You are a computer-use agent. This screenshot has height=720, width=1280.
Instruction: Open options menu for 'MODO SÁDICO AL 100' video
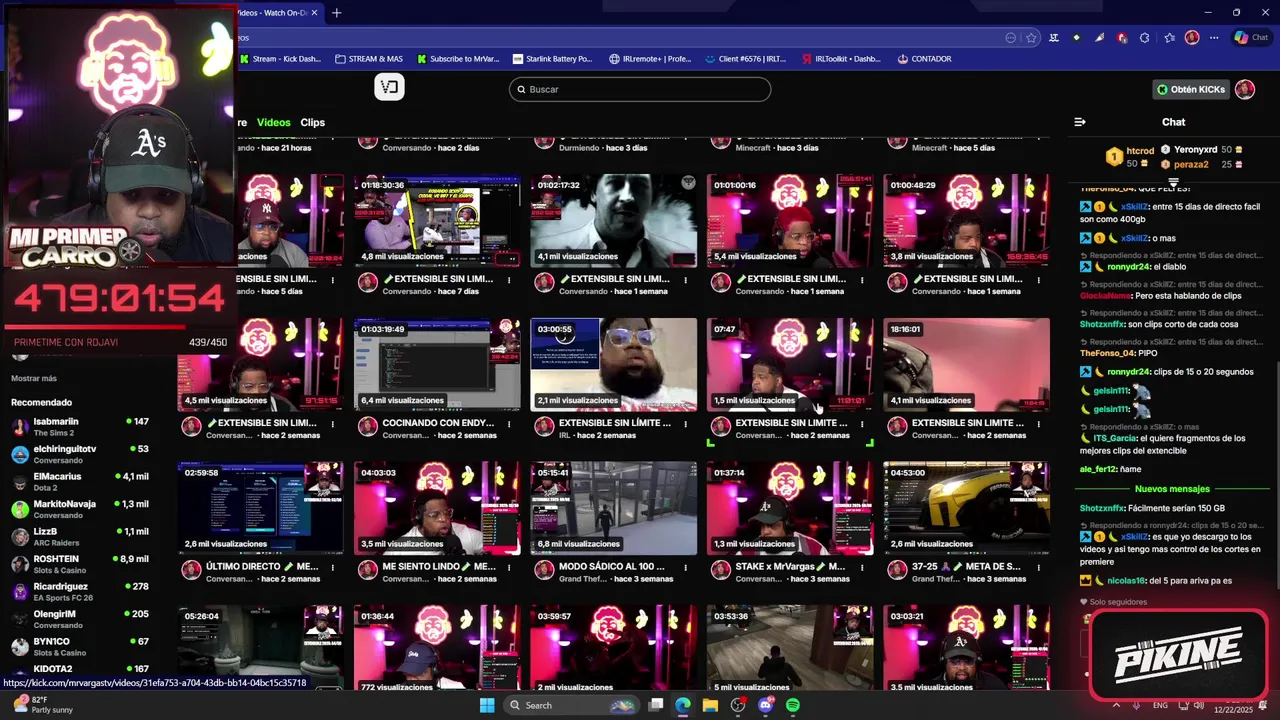point(686,567)
